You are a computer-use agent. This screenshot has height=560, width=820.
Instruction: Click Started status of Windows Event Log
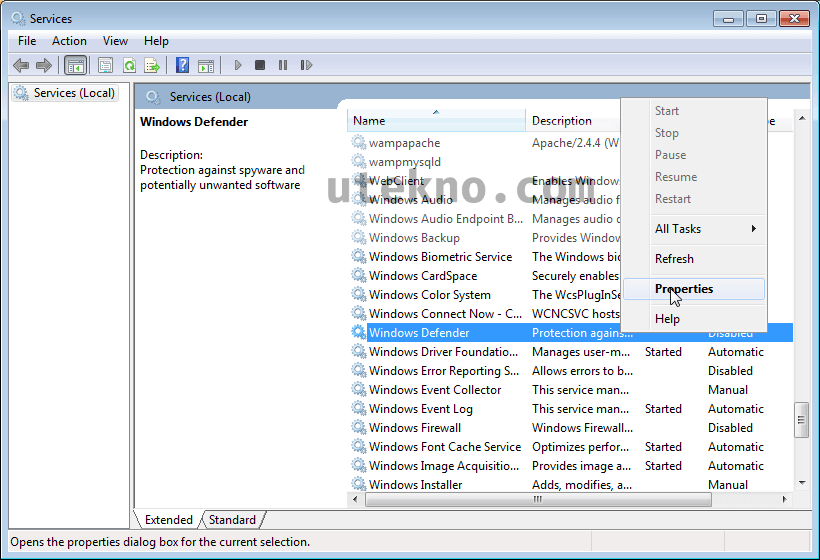[x=663, y=408]
